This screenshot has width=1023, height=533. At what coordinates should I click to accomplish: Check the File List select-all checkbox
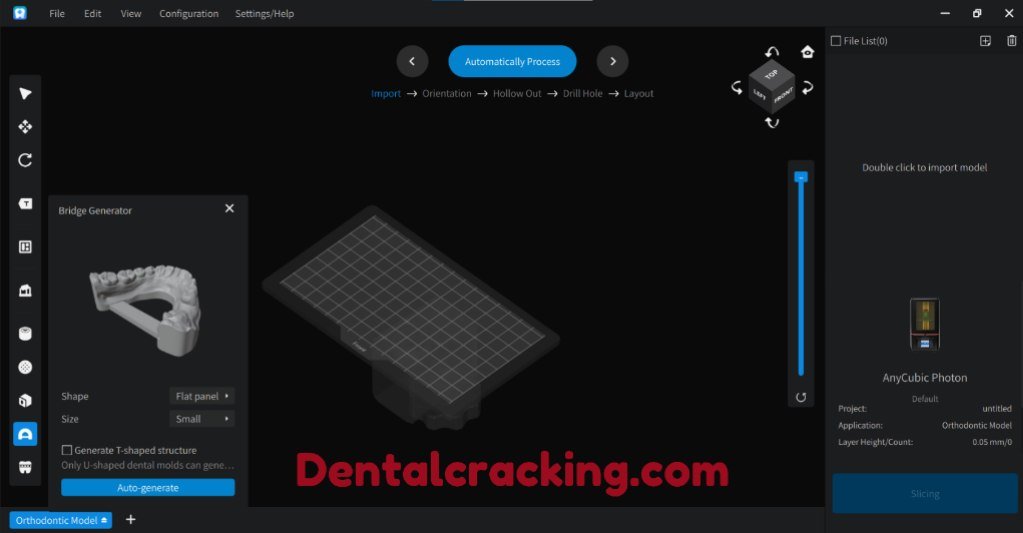point(836,41)
